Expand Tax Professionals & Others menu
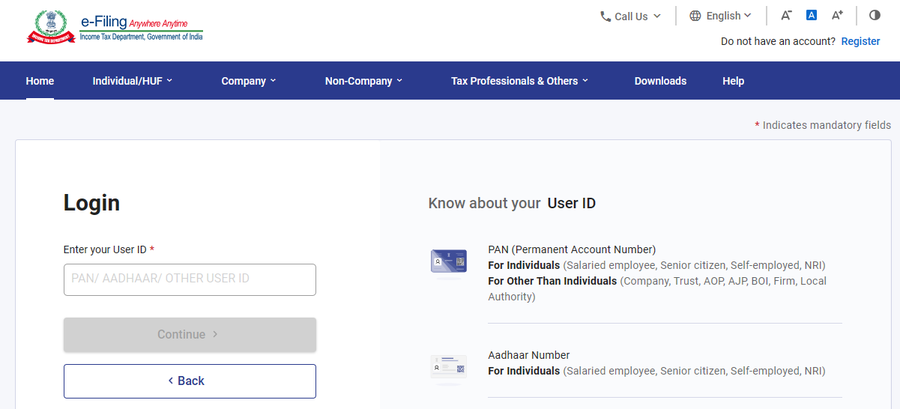This screenshot has height=409, width=900. [519, 81]
